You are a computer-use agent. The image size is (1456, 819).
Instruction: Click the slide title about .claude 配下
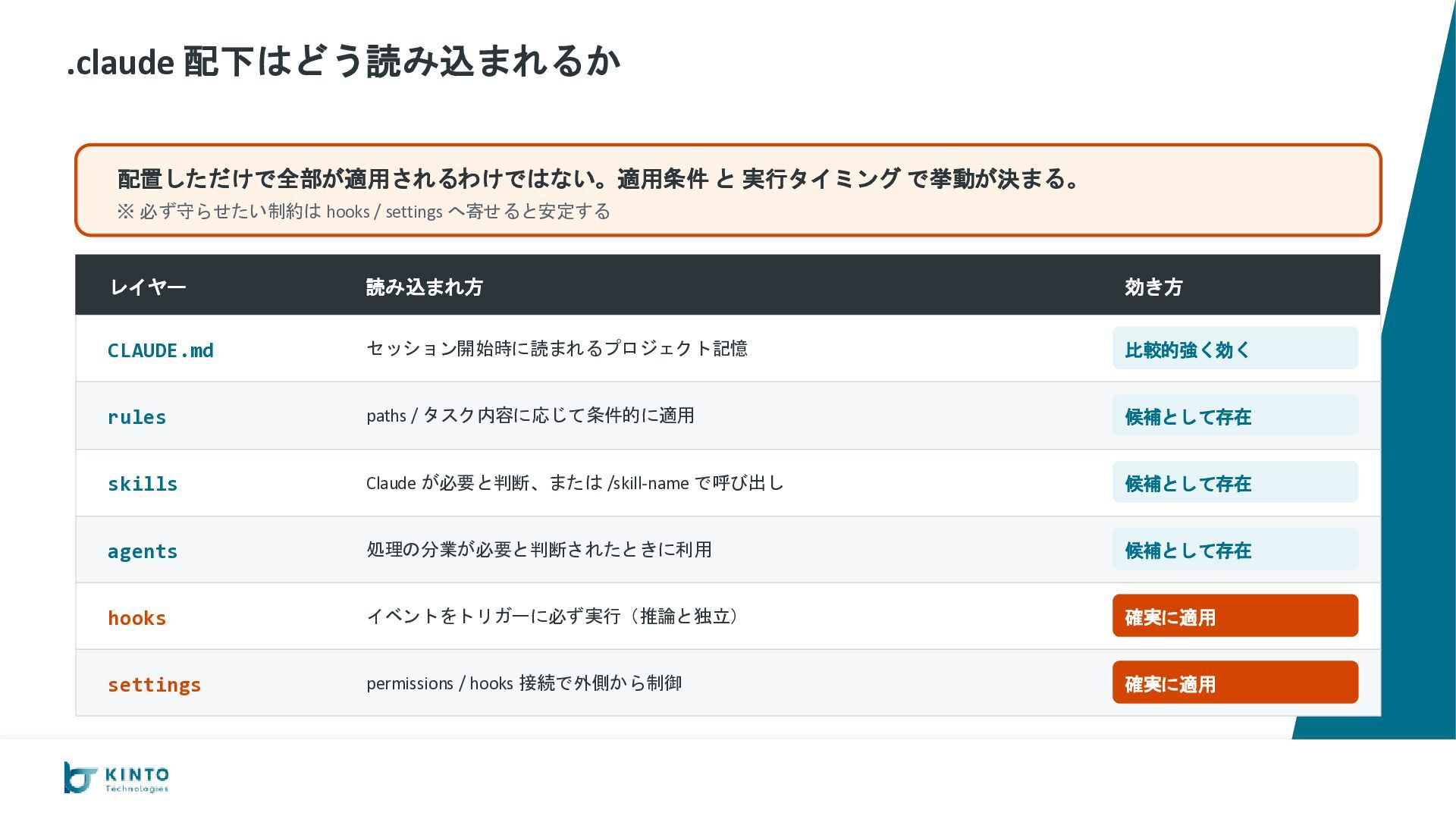[344, 61]
